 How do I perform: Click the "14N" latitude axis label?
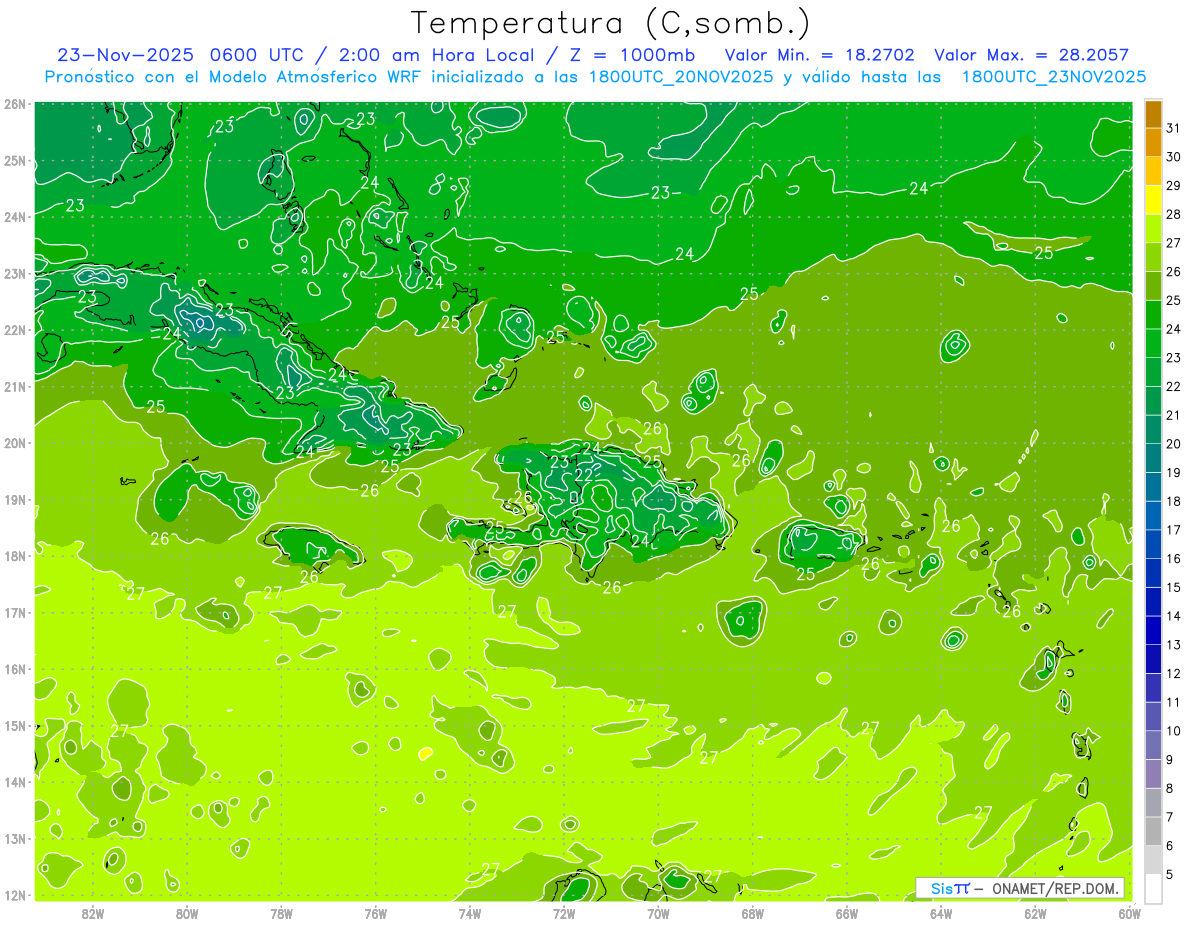pos(15,782)
